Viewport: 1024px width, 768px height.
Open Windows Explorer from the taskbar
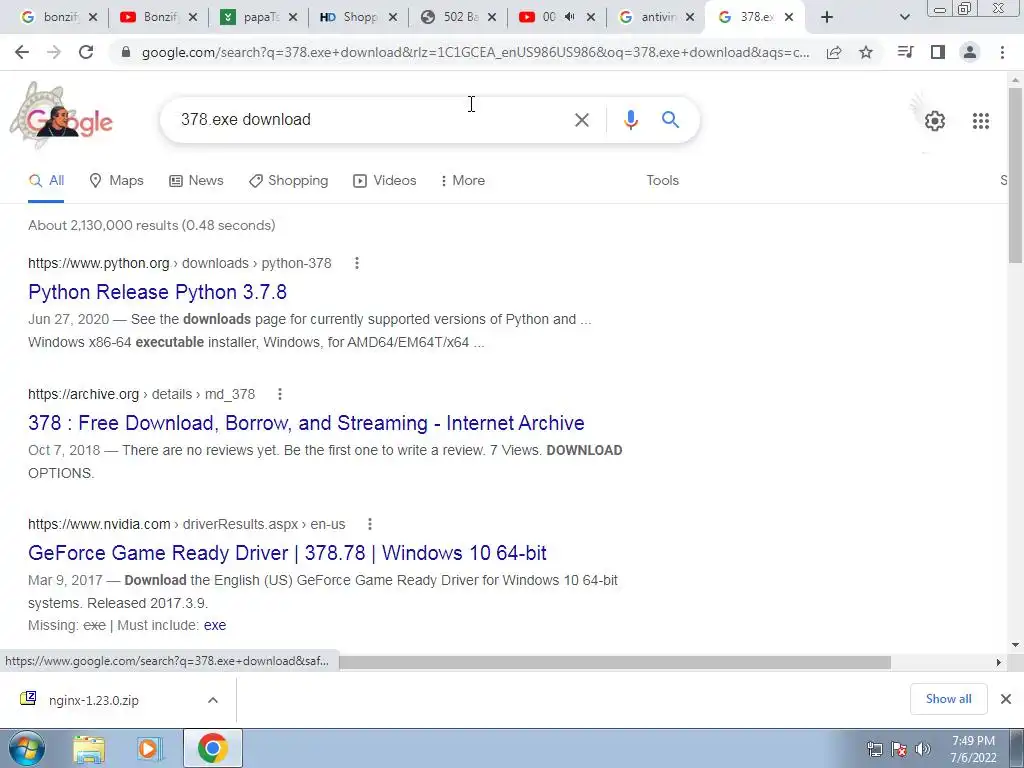(89, 750)
